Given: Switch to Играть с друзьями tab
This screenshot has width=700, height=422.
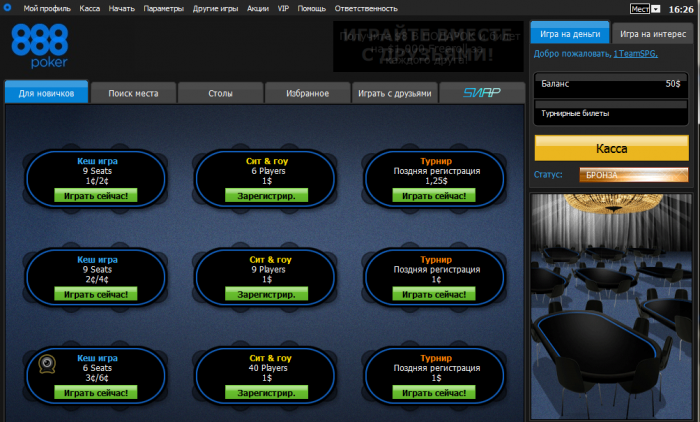Looking at the screenshot, I should click(x=394, y=93).
